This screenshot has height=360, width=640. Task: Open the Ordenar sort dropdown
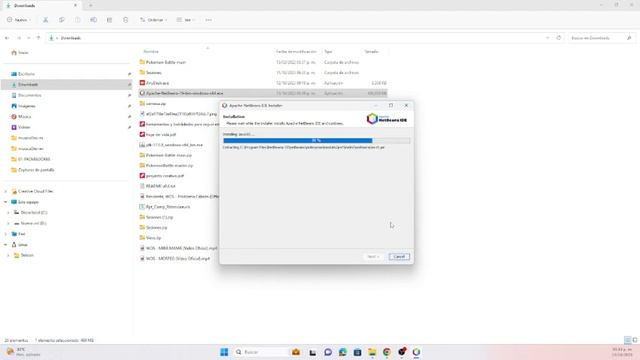coord(153,20)
